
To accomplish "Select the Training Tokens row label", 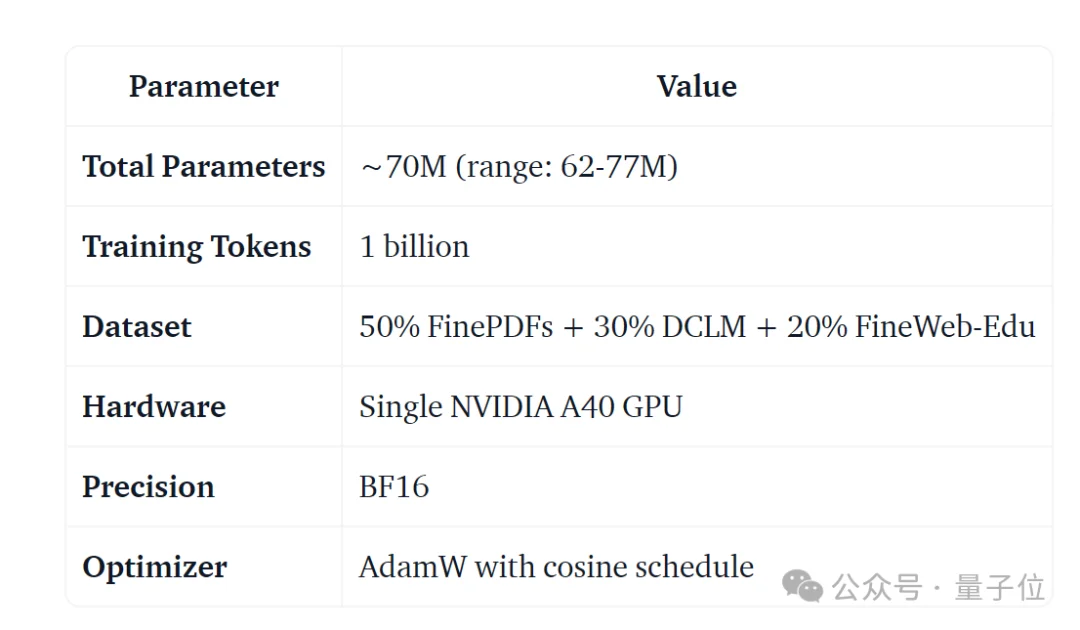I will click(x=197, y=247).
